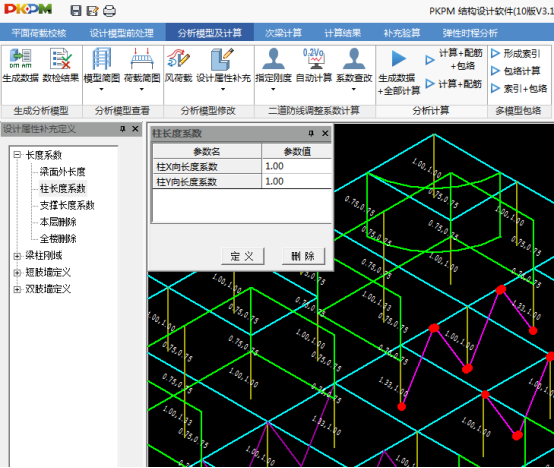Close the 柱长度系数 dialog
The width and height of the screenshot is (554, 468).
point(325,133)
